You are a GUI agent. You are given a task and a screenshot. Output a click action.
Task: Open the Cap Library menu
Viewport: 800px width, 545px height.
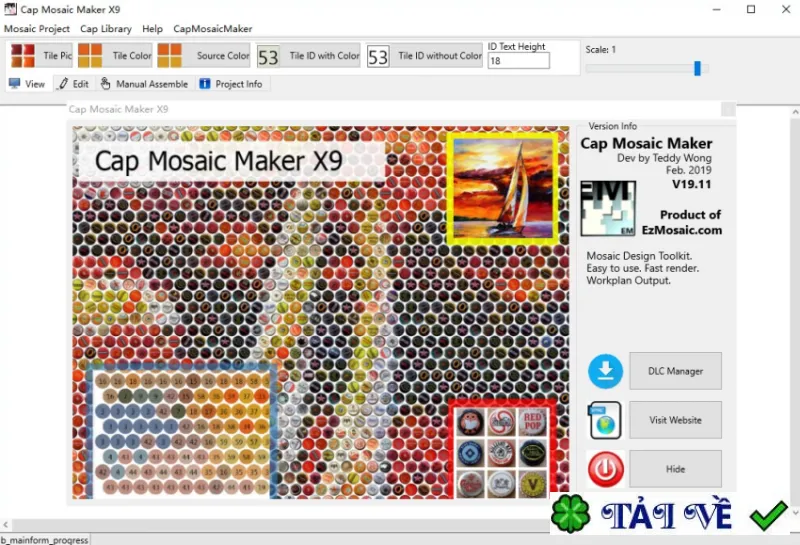(106, 29)
